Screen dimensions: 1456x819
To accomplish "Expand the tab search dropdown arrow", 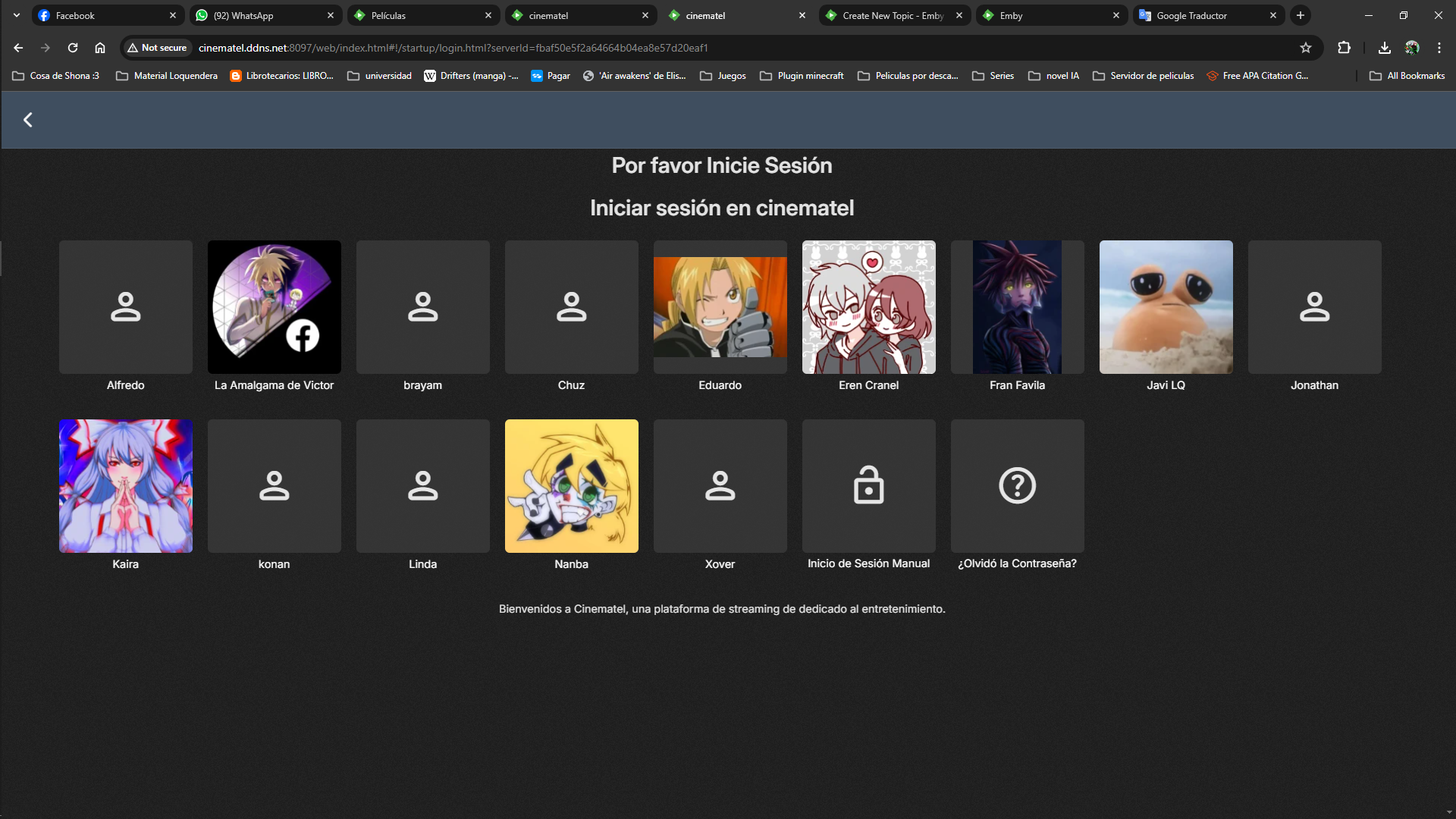I will click(17, 15).
